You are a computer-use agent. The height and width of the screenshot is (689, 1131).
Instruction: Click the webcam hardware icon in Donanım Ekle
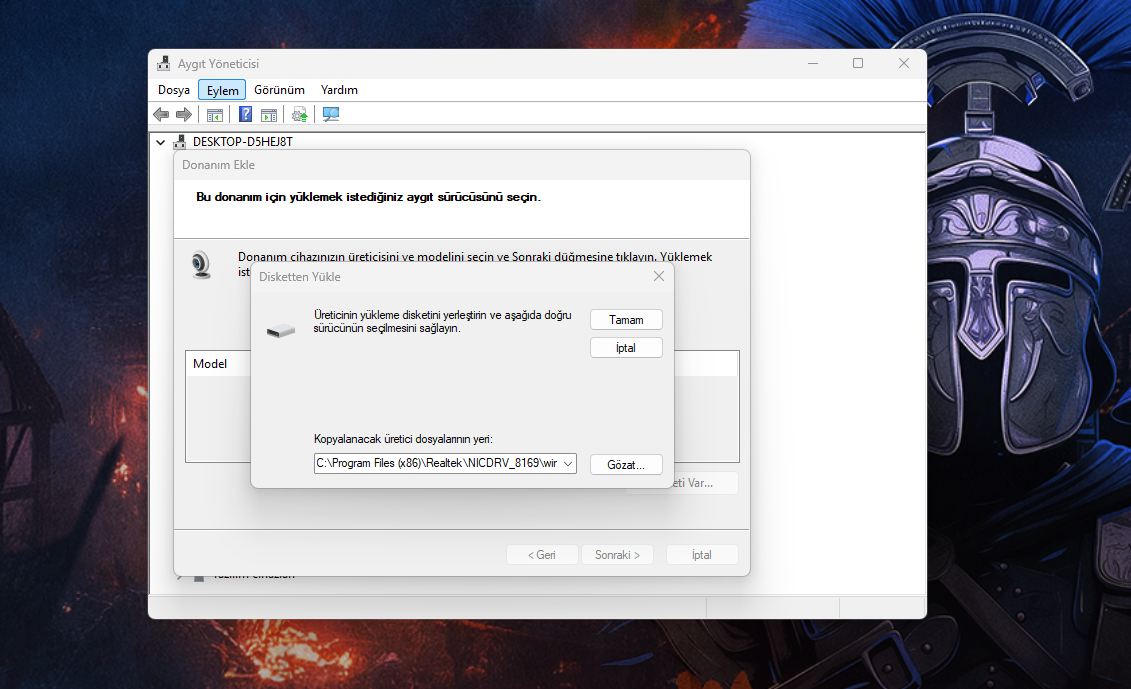tap(201, 265)
